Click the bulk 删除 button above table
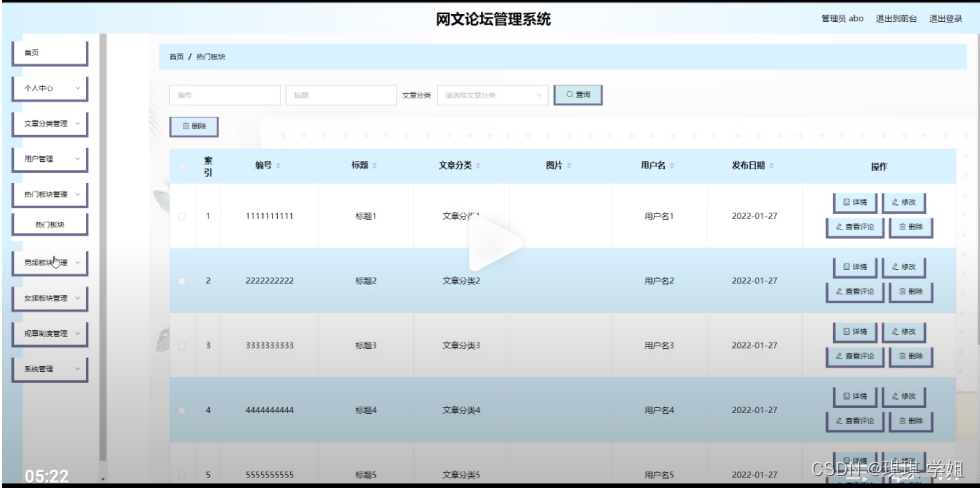Image resolution: width=980 pixels, height=488 pixels. click(194, 126)
